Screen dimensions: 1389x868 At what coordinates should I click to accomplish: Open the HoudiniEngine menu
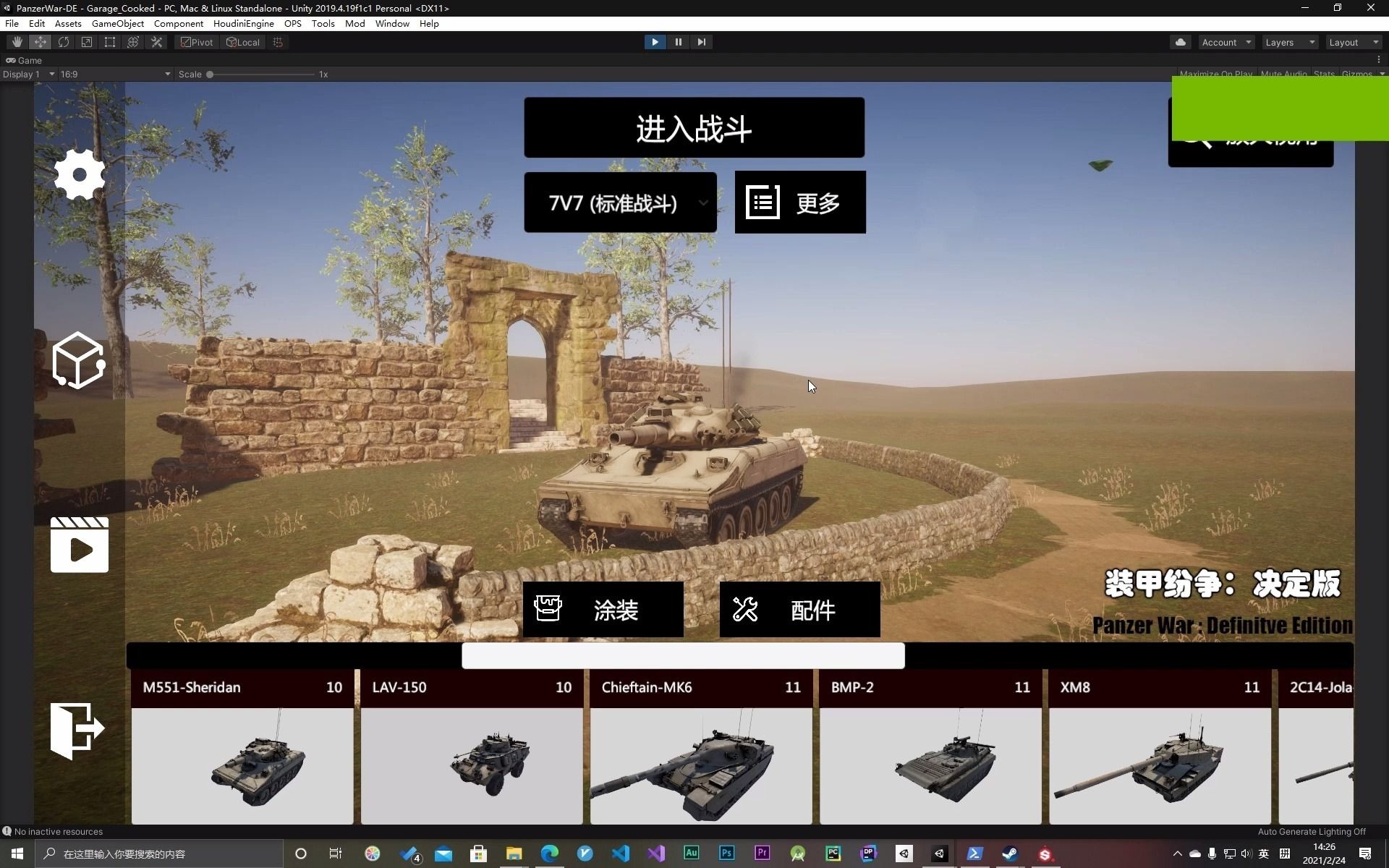point(243,23)
